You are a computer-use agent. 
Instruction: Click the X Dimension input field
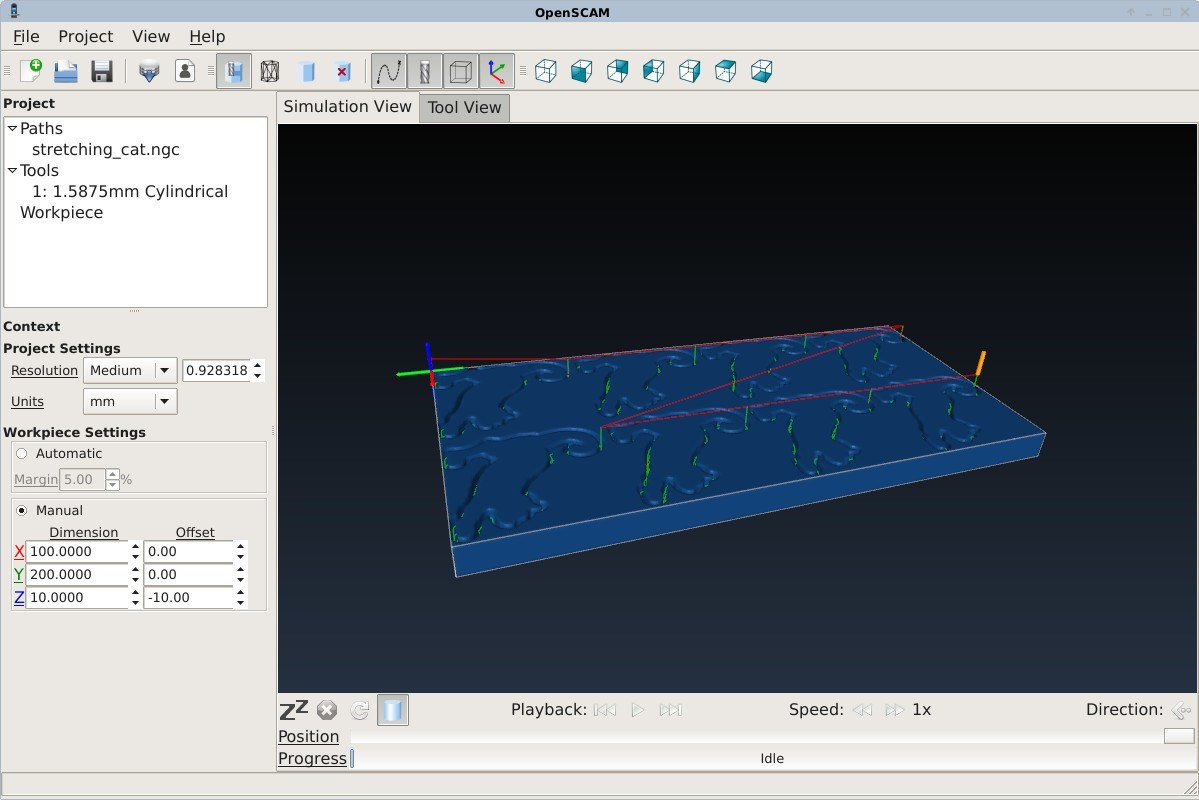(77, 552)
